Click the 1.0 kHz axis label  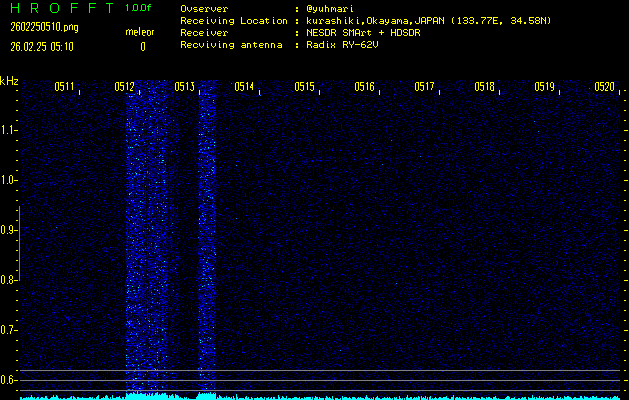click(7, 180)
